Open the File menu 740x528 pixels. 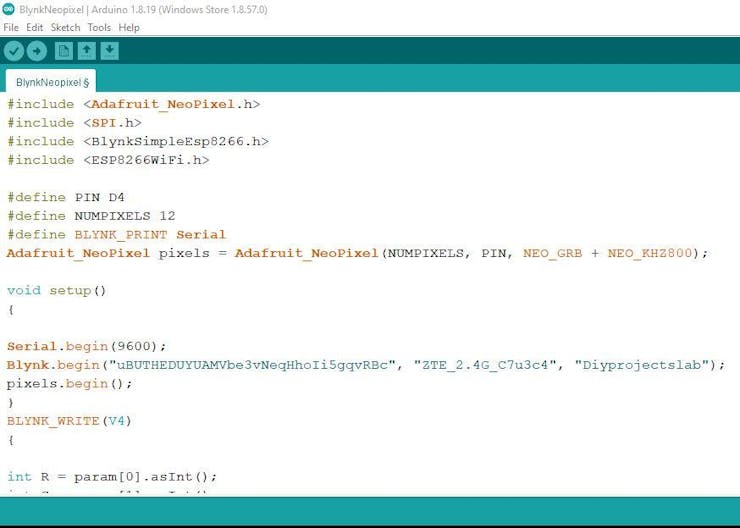click(x=11, y=27)
